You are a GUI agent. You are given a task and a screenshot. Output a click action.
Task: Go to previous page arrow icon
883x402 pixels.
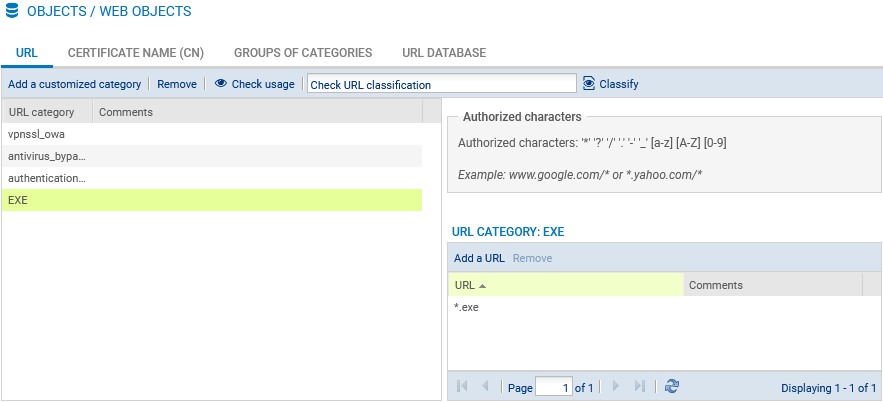(x=485, y=386)
